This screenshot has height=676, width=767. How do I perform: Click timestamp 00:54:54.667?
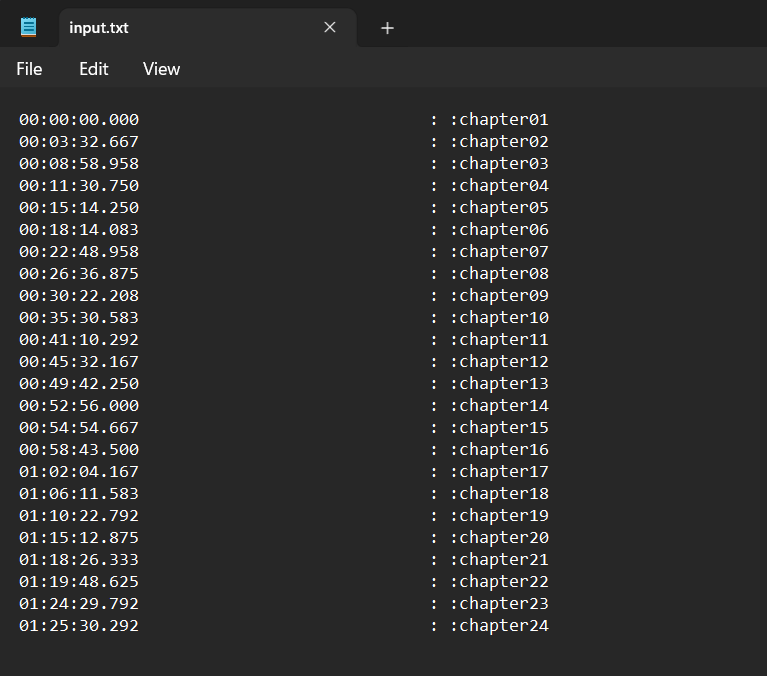(x=79, y=428)
